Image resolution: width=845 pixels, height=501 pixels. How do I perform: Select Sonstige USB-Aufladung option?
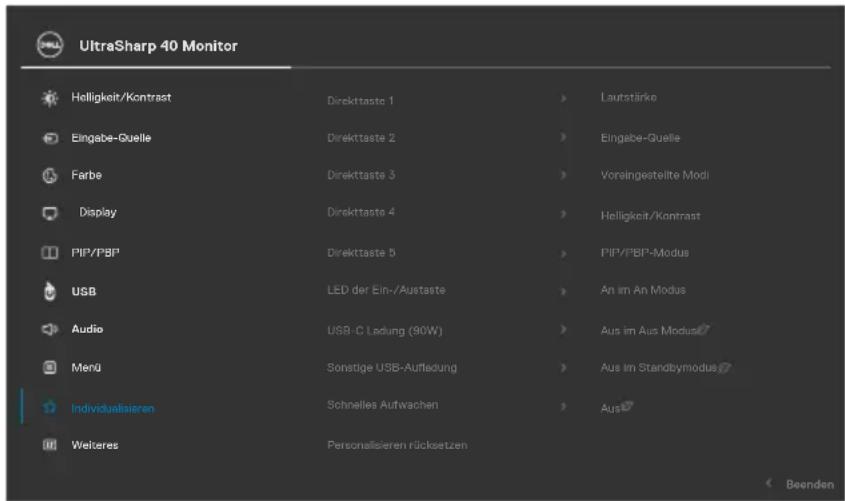click(392, 367)
